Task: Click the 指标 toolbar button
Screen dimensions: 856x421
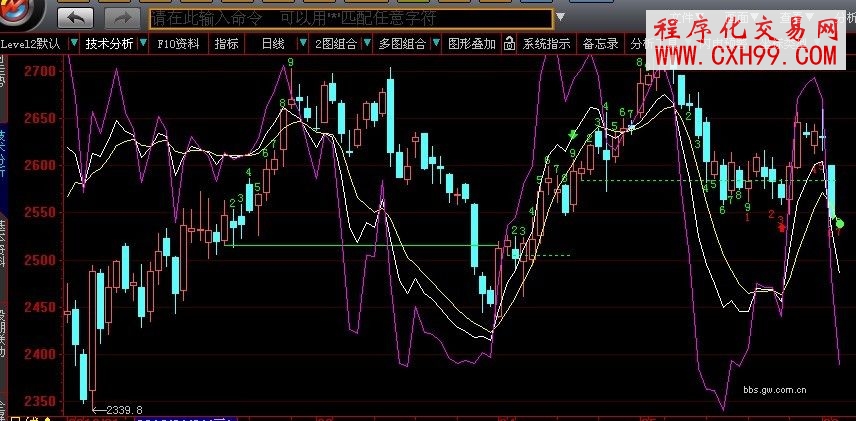Action: (x=227, y=44)
